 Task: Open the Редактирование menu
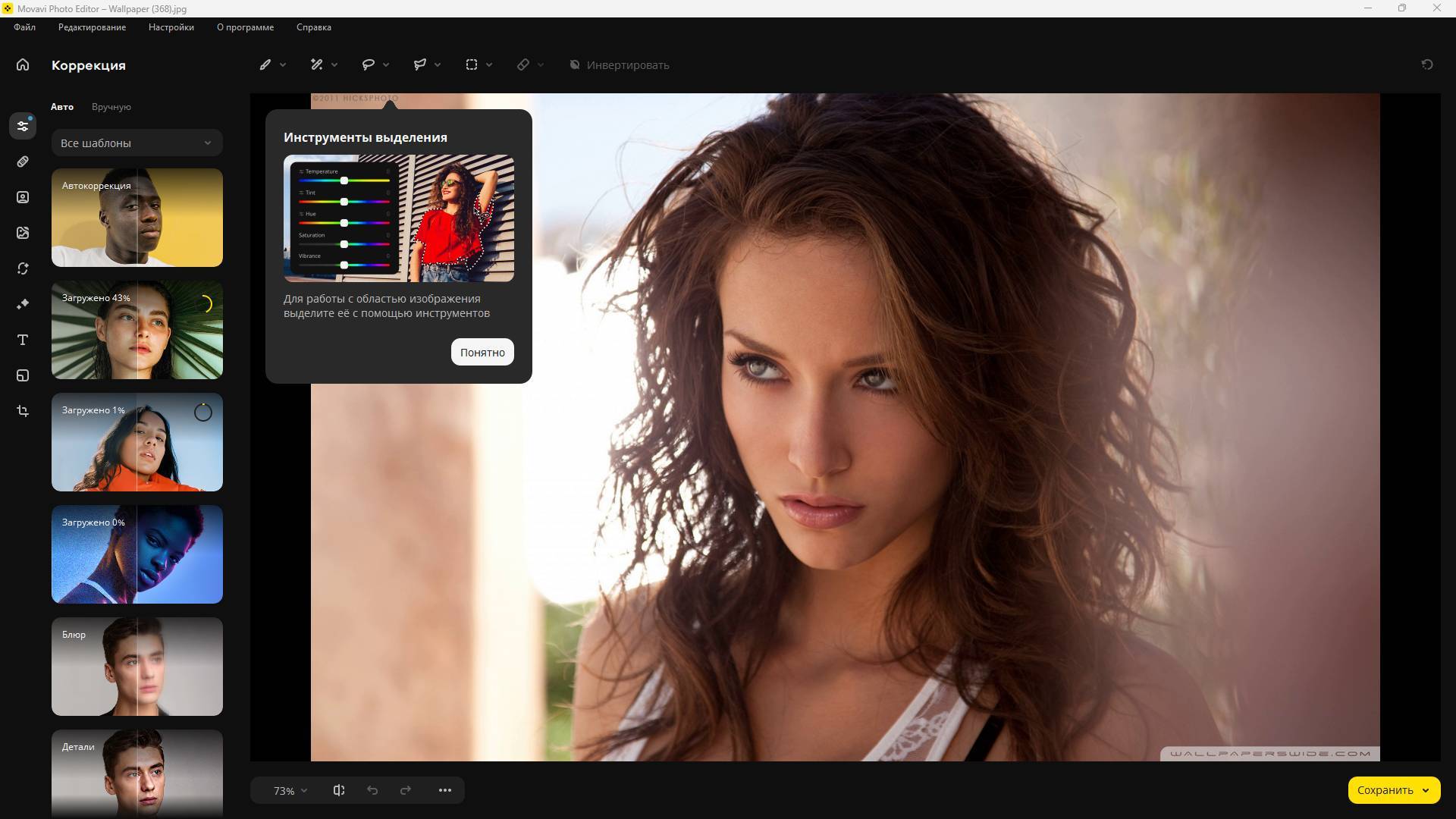92,27
